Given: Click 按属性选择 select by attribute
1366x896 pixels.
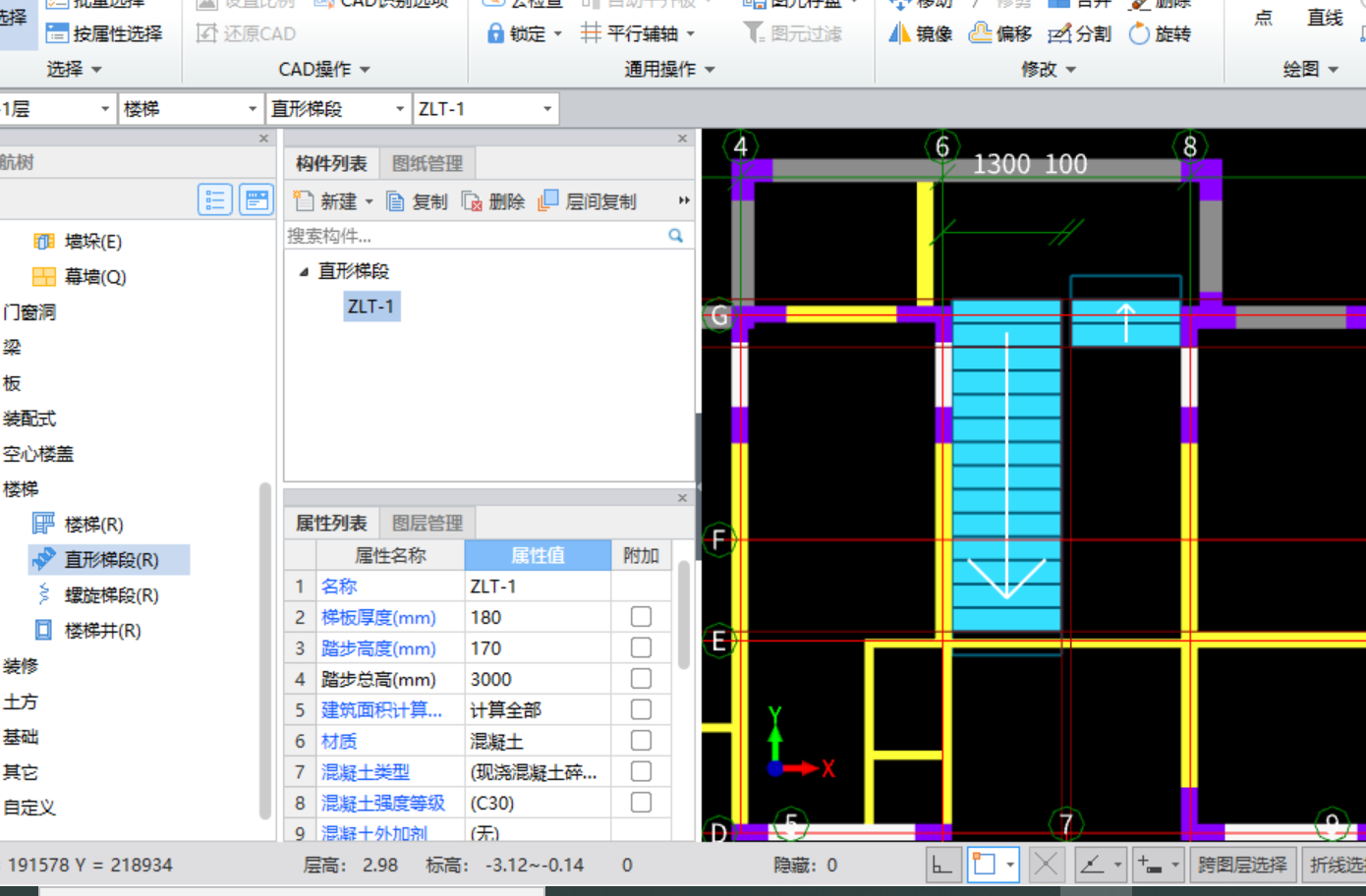Looking at the screenshot, I should pos(104,33).
